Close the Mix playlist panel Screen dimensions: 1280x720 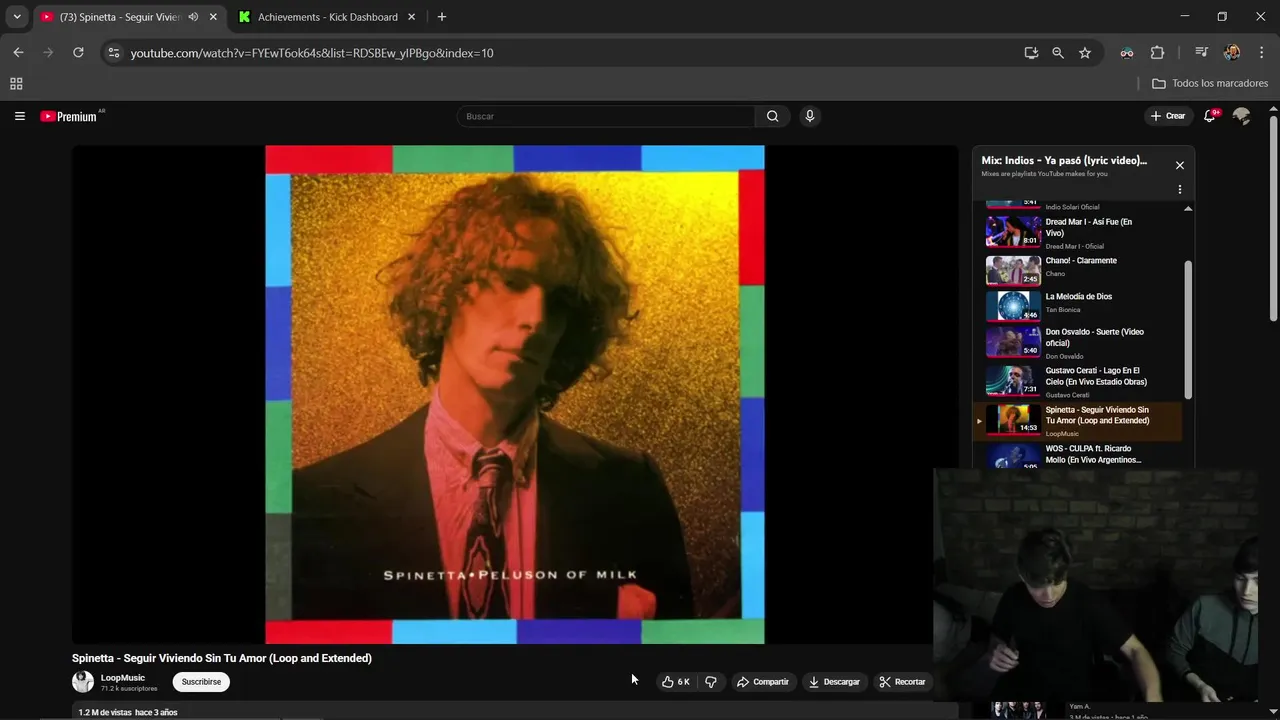(1180, 165)
